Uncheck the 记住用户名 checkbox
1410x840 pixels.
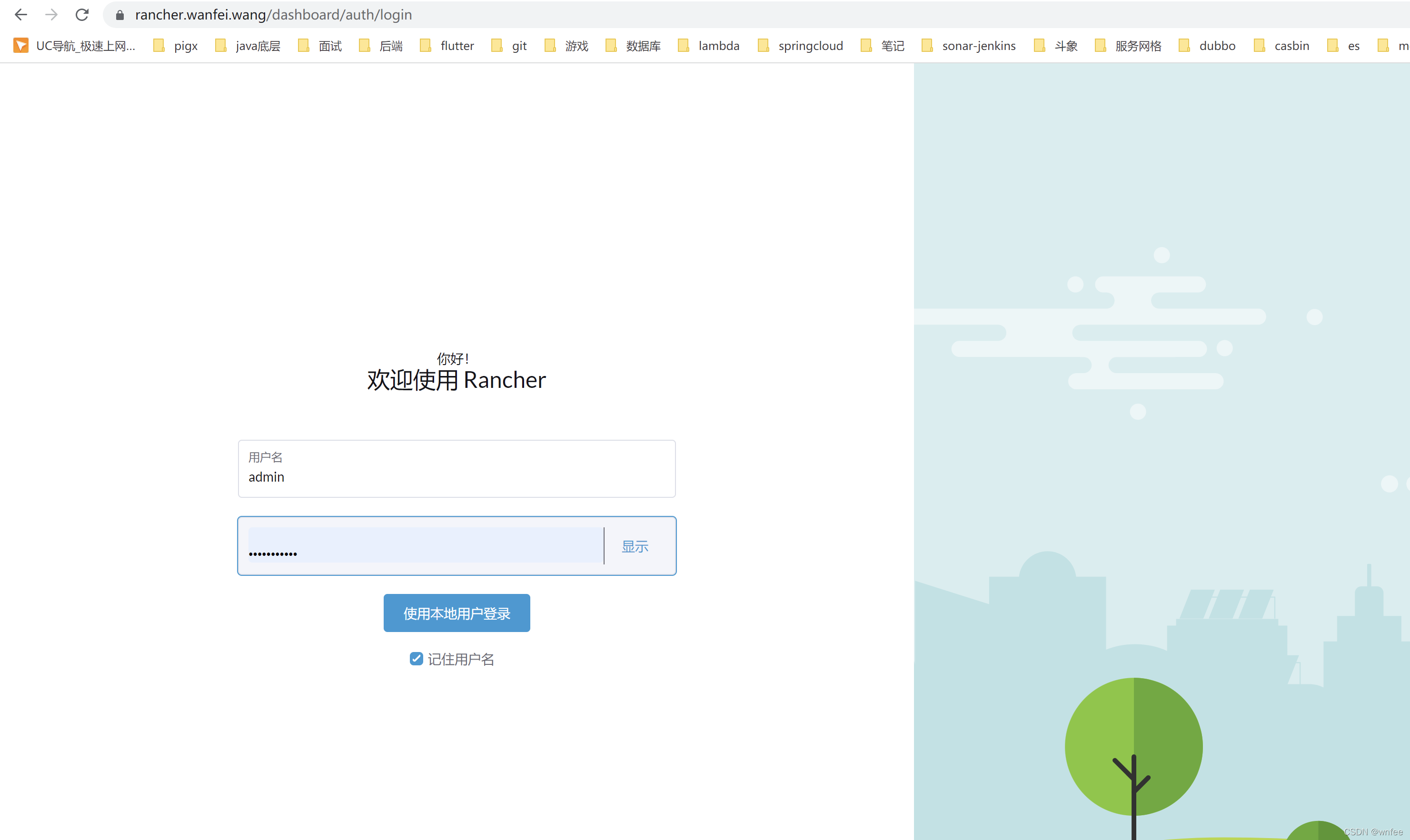tap(416, 659)
